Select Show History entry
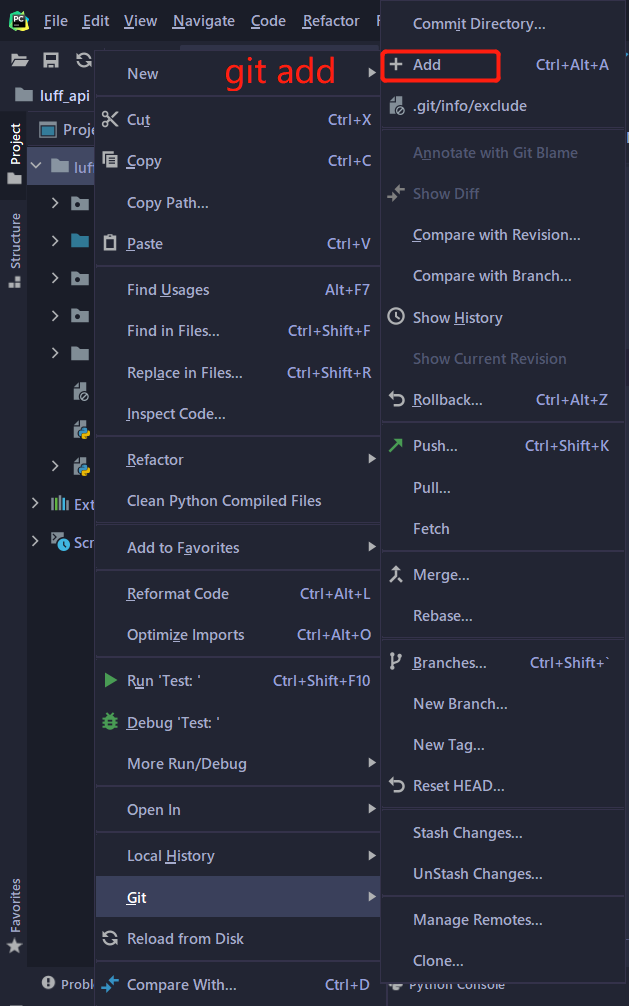The width and height of the screenshot is (629, 1006). (x=503, y=318)
